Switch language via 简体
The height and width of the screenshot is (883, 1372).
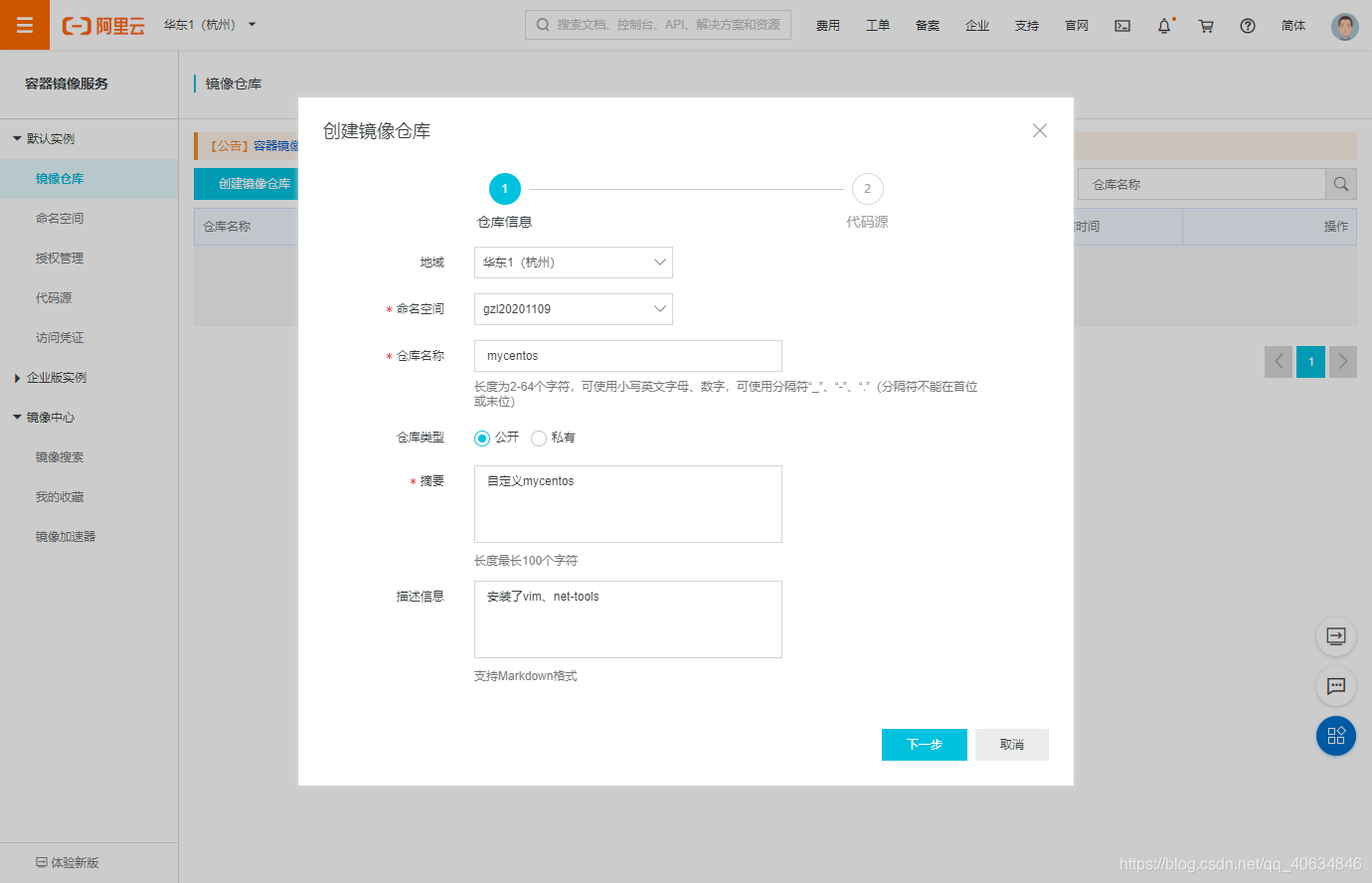[1293, 26]
